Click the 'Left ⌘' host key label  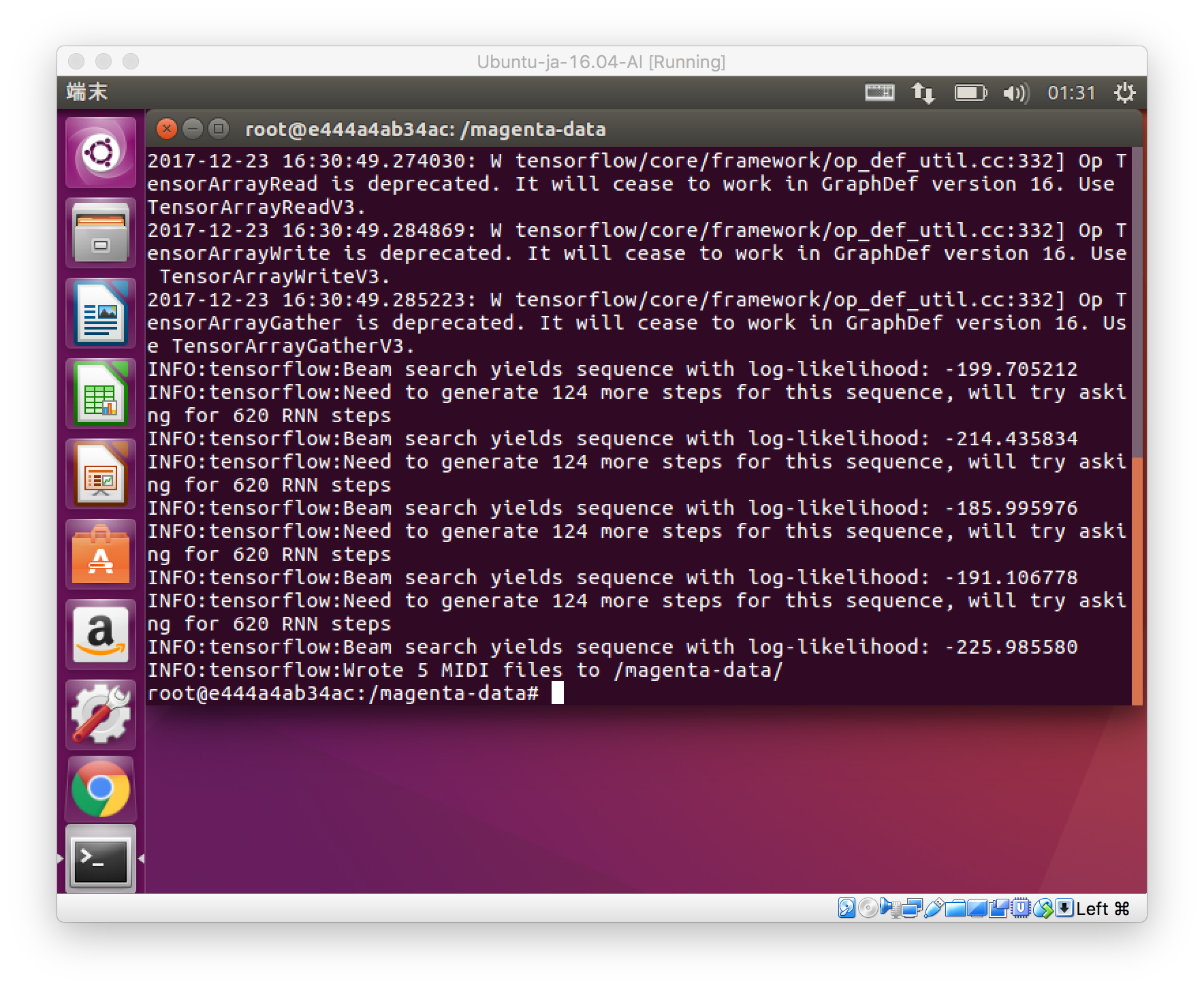tap(1103, 908)
